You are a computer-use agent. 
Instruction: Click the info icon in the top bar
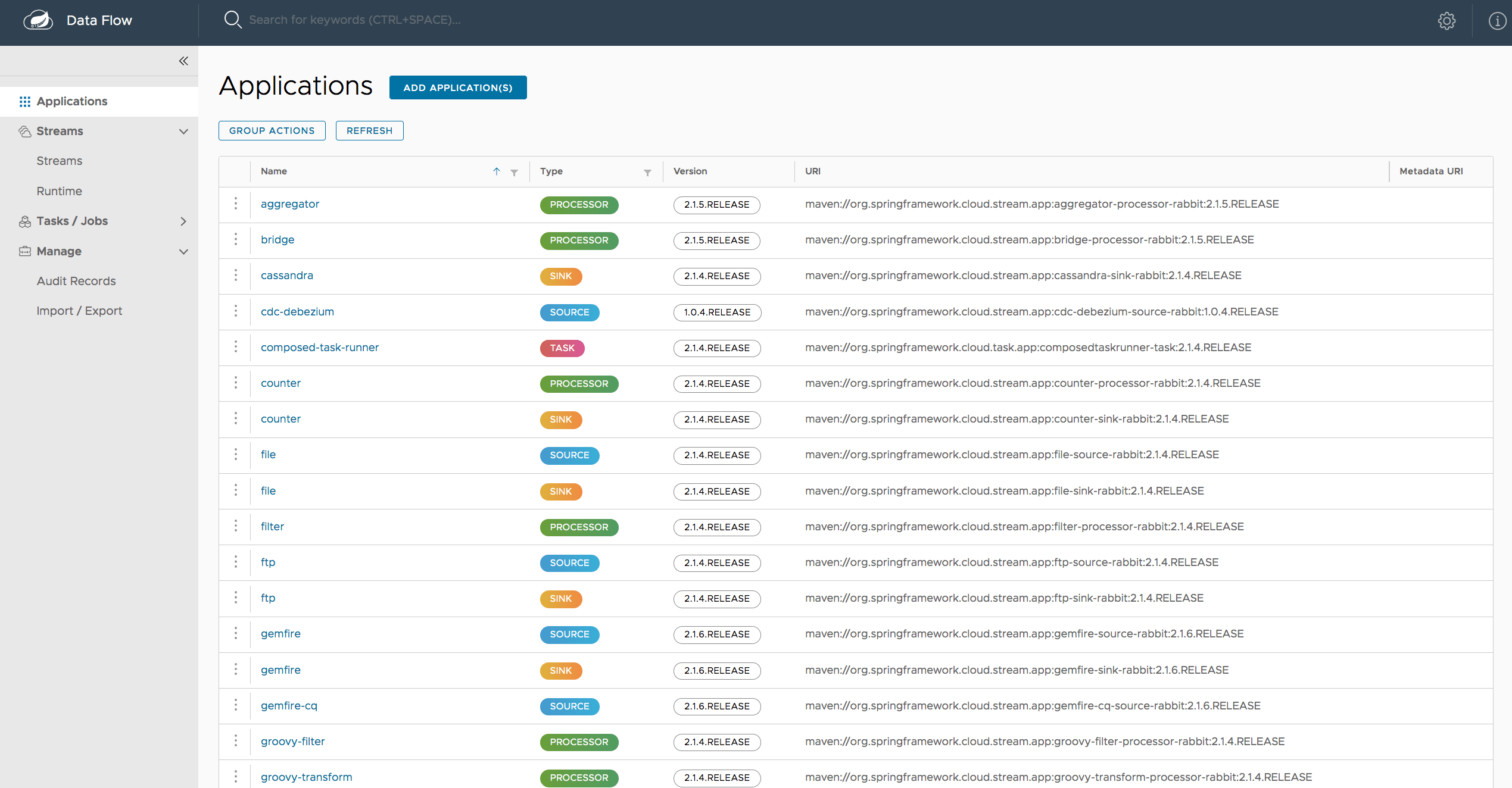[1497, 21]
